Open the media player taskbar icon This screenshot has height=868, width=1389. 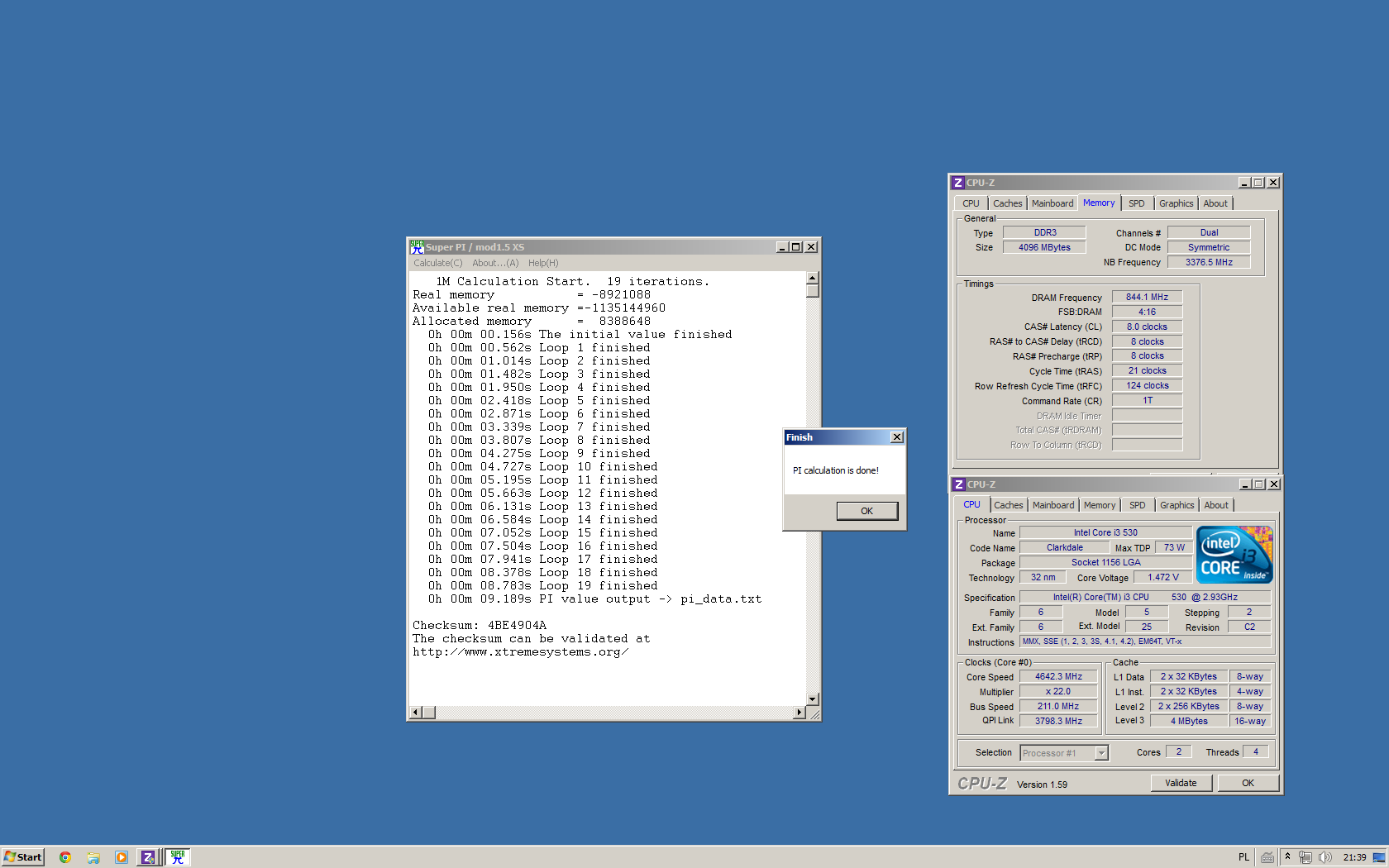[122, 857]
